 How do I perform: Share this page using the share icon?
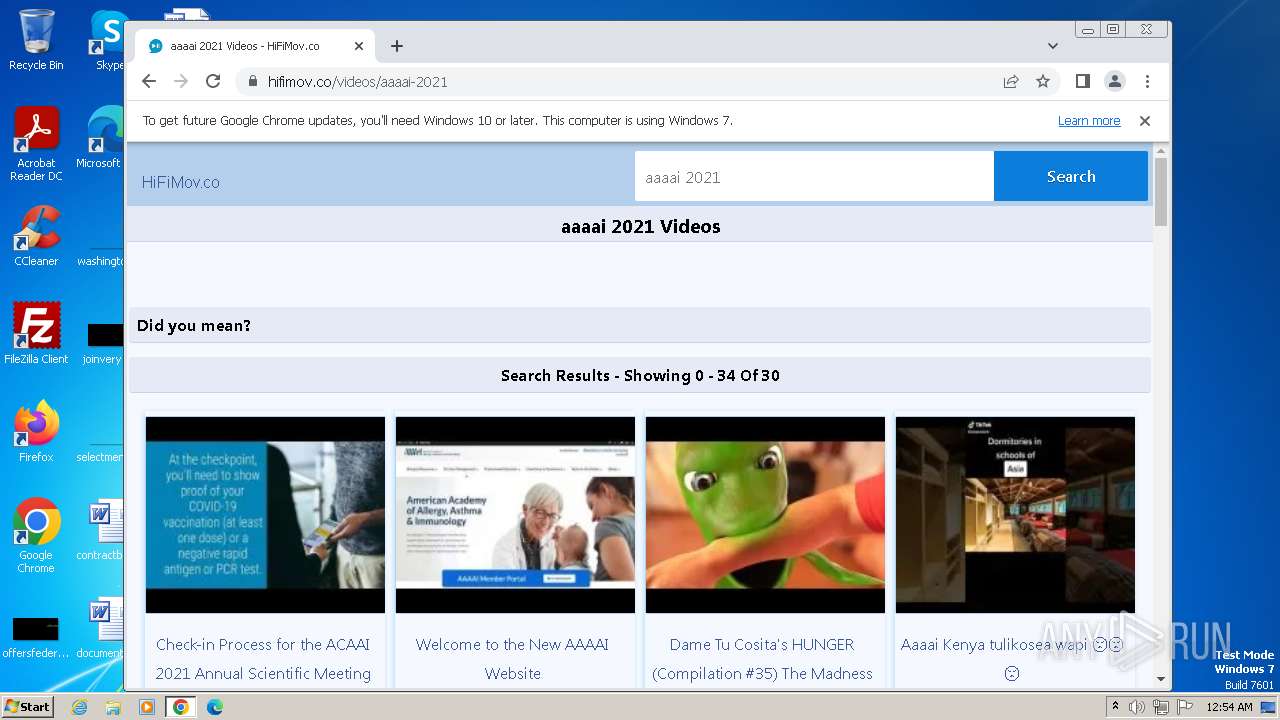tap(1011, 81)
